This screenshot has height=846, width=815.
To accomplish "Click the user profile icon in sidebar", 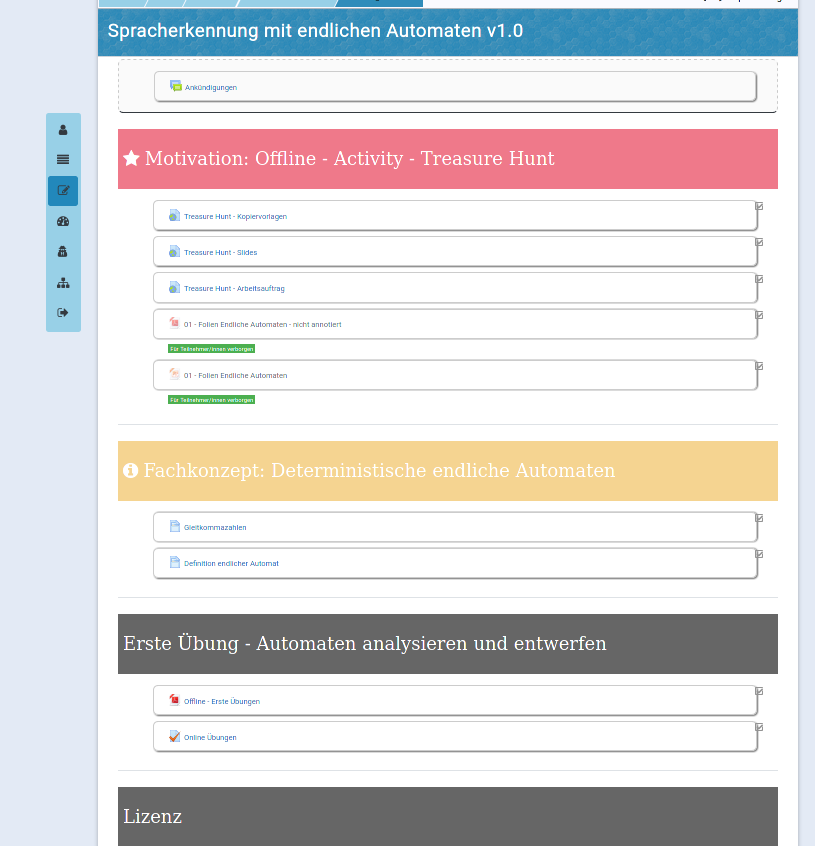I will [63, 130].
